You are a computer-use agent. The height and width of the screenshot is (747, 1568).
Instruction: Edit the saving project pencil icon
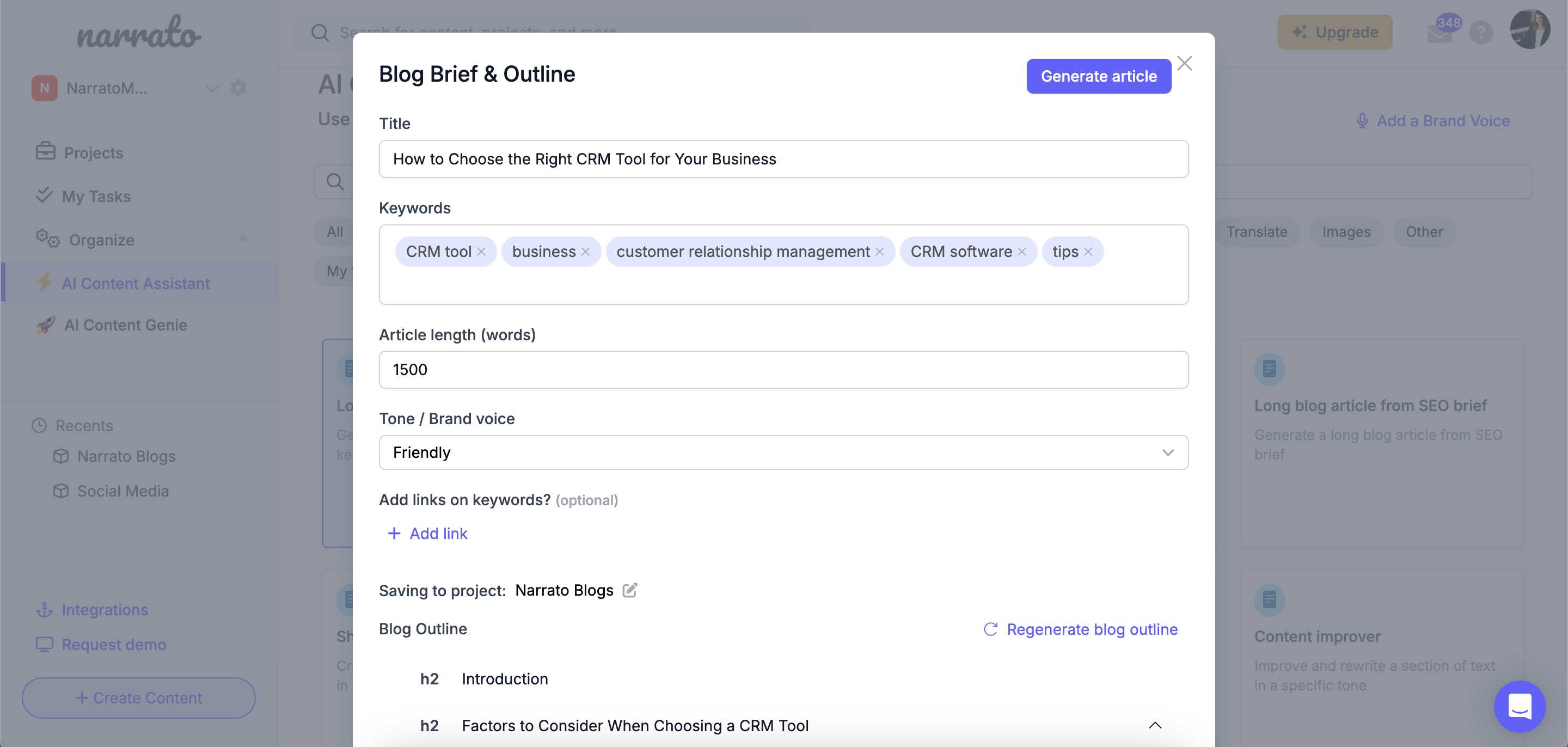point(630,590)
